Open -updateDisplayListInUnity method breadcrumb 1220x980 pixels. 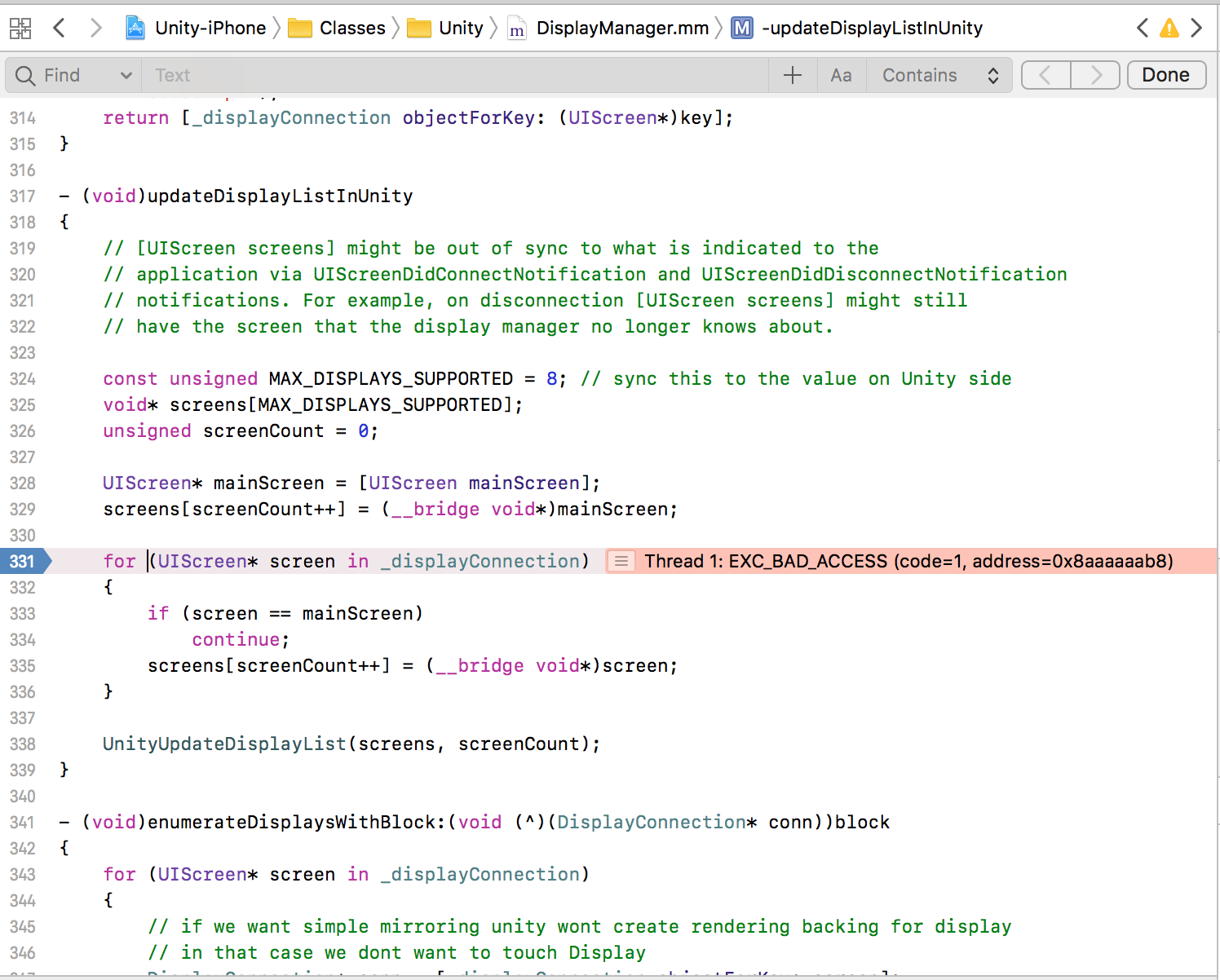point(857,28)
